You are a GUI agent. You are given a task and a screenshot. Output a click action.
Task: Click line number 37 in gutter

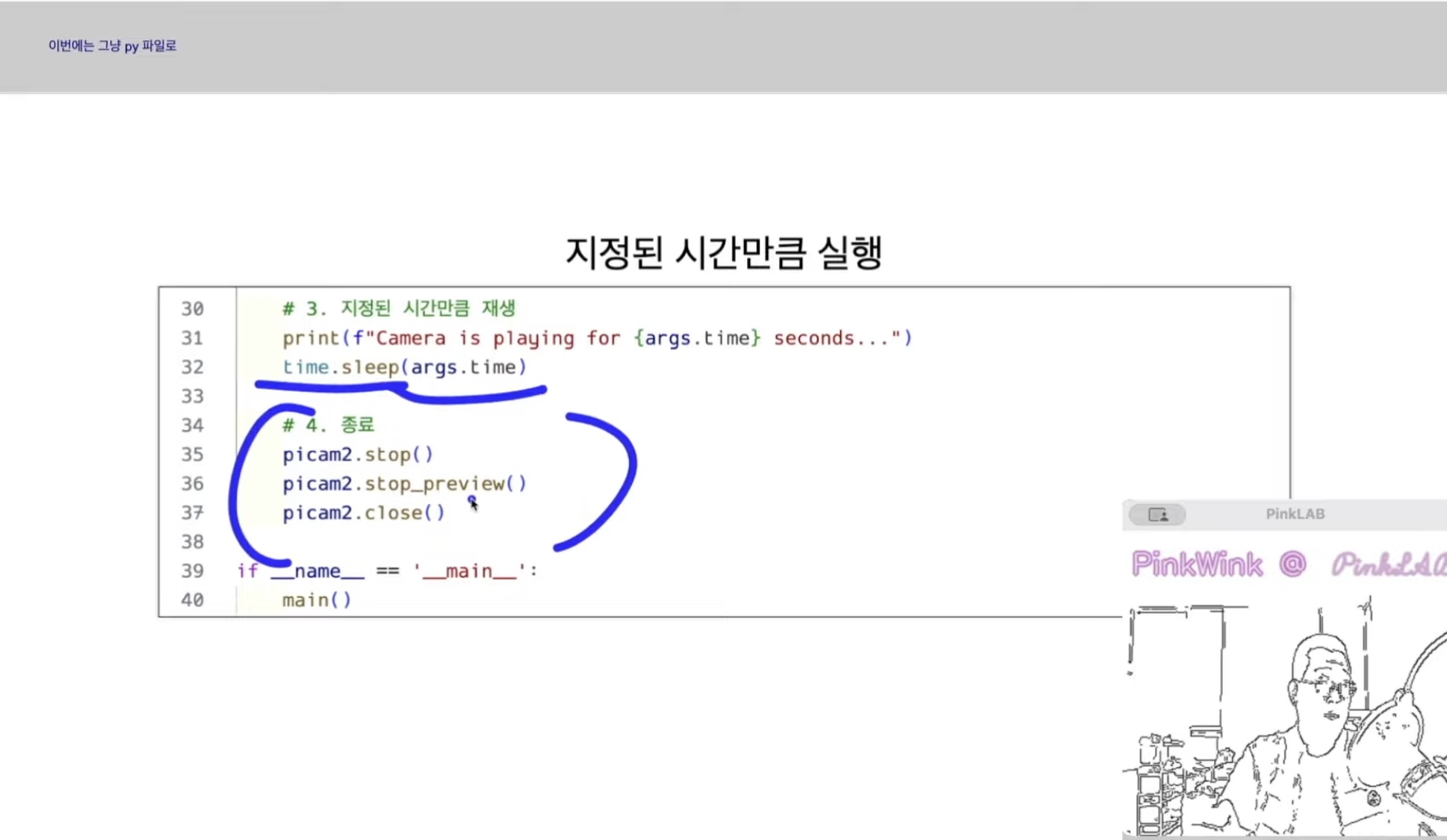click(x=192, y=512)
